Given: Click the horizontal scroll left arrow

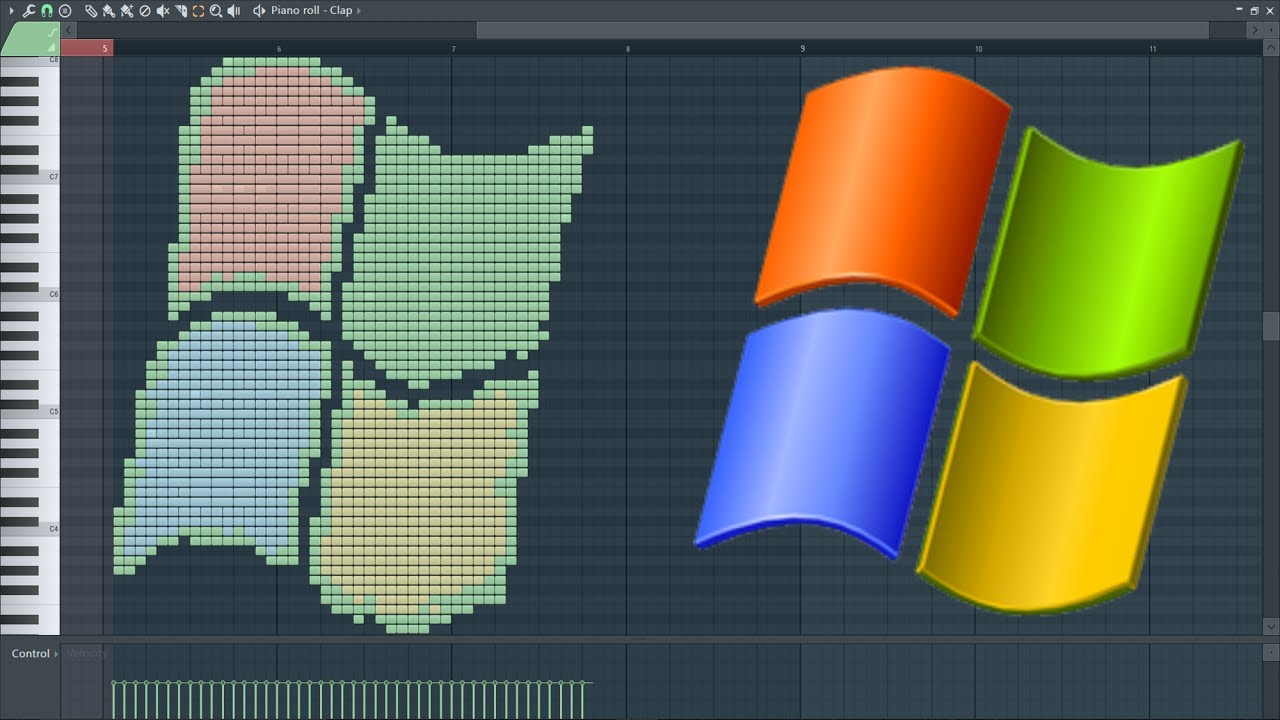Looking at the screenshot, I should coord(68,30).
